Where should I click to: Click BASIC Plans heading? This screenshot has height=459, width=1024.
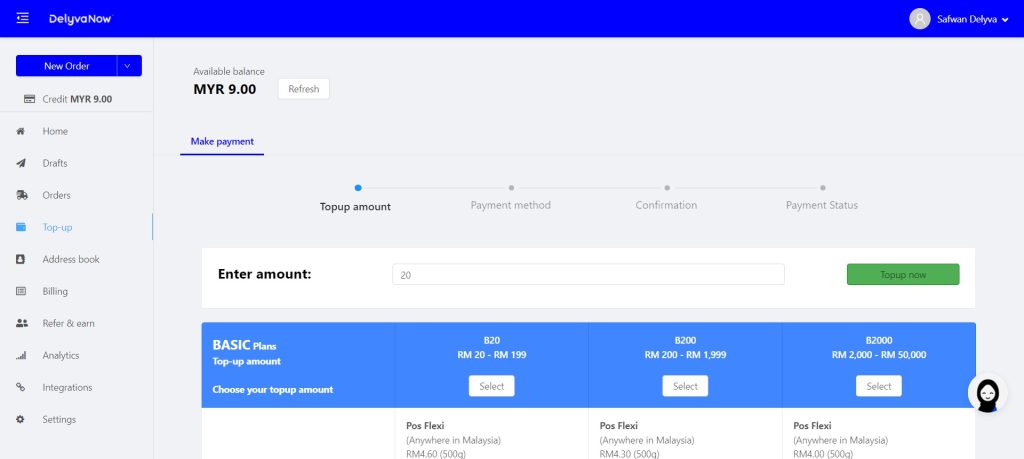click(244, 345)
